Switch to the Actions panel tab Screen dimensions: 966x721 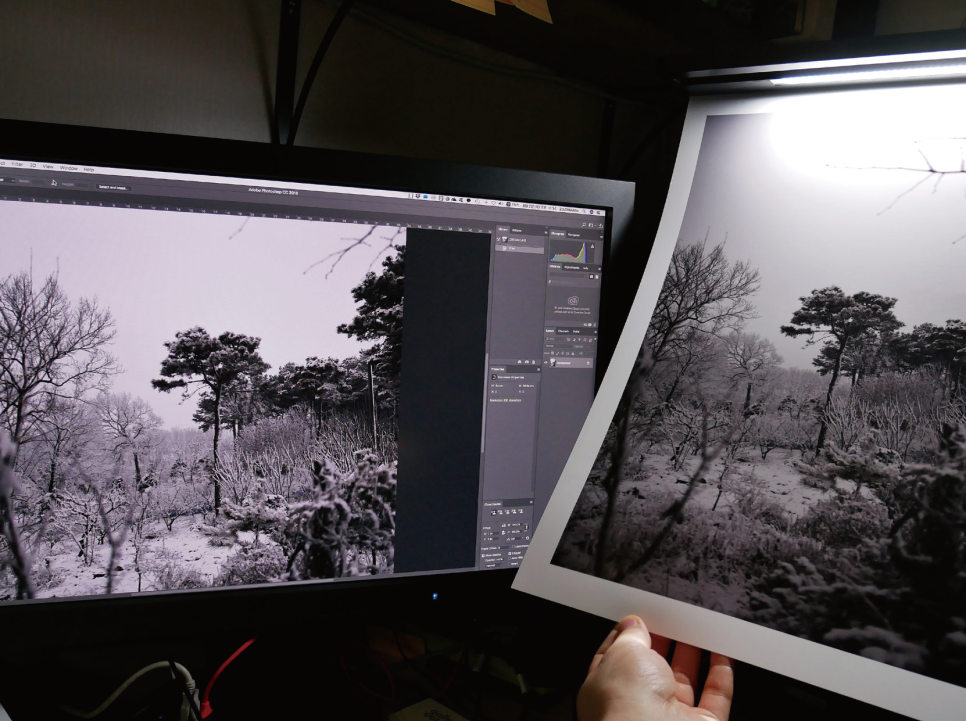point(517,230)
